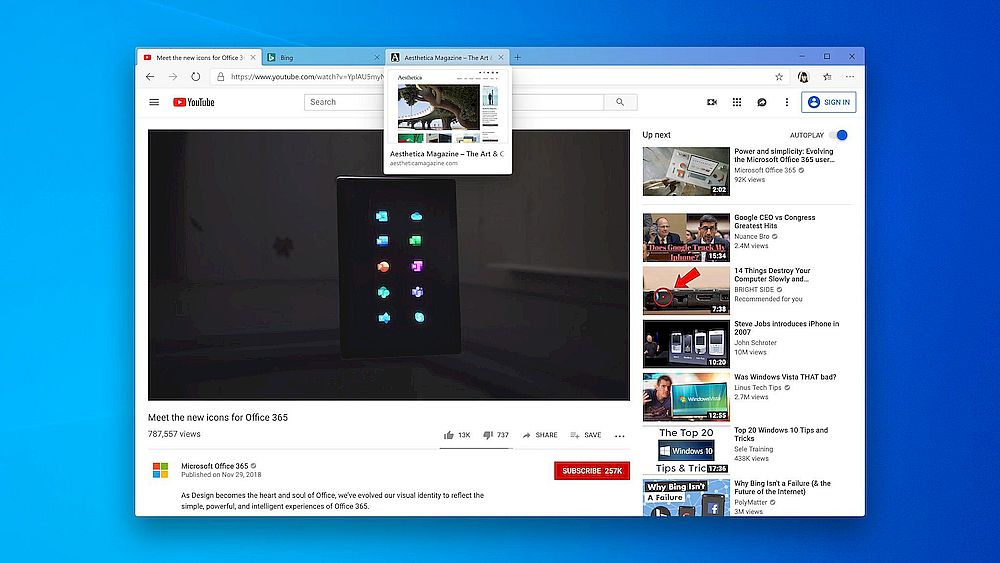This screenshot has height=563, width=1000.
Task: Click the YouTube logo
Action: click(194, 102)
